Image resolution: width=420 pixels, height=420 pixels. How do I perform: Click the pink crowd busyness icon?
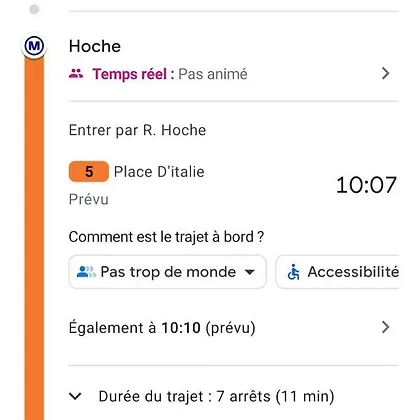[x=76, y=73]
